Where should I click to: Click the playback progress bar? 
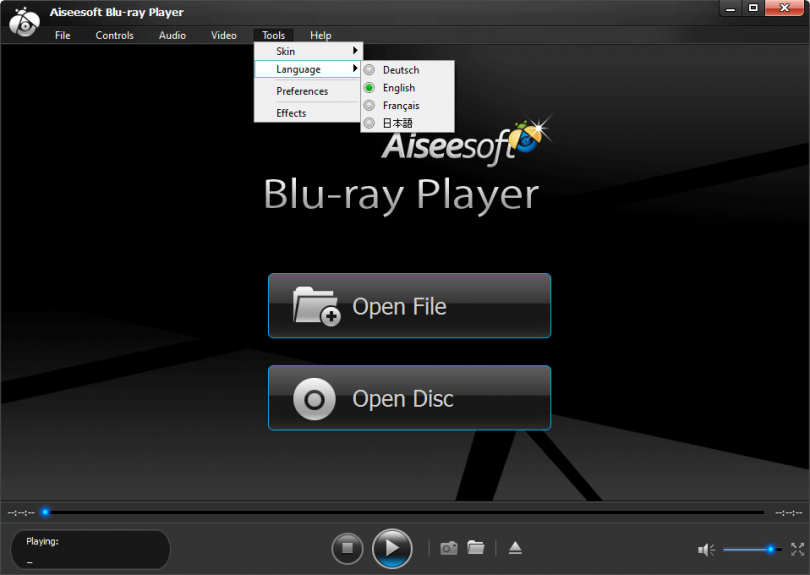click(403, 512)
